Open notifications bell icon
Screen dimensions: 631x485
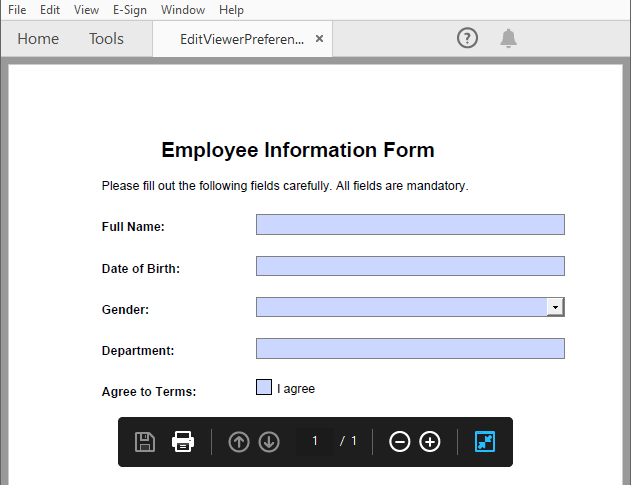[x=508, y=38]
